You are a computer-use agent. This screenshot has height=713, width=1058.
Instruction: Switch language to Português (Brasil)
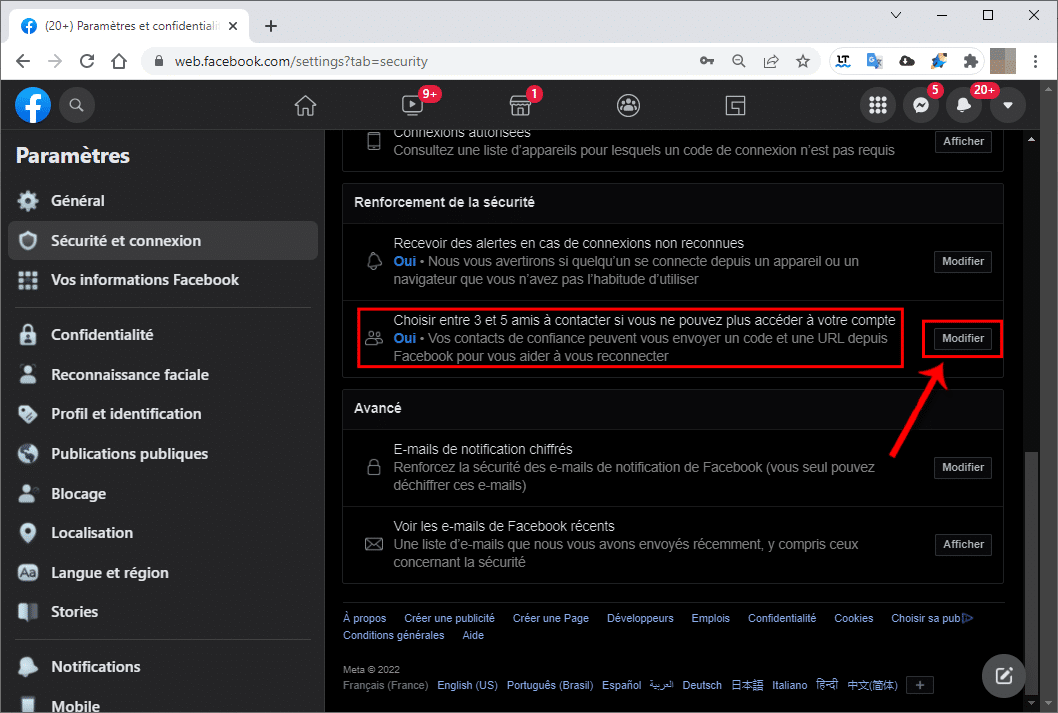[550, 685]
